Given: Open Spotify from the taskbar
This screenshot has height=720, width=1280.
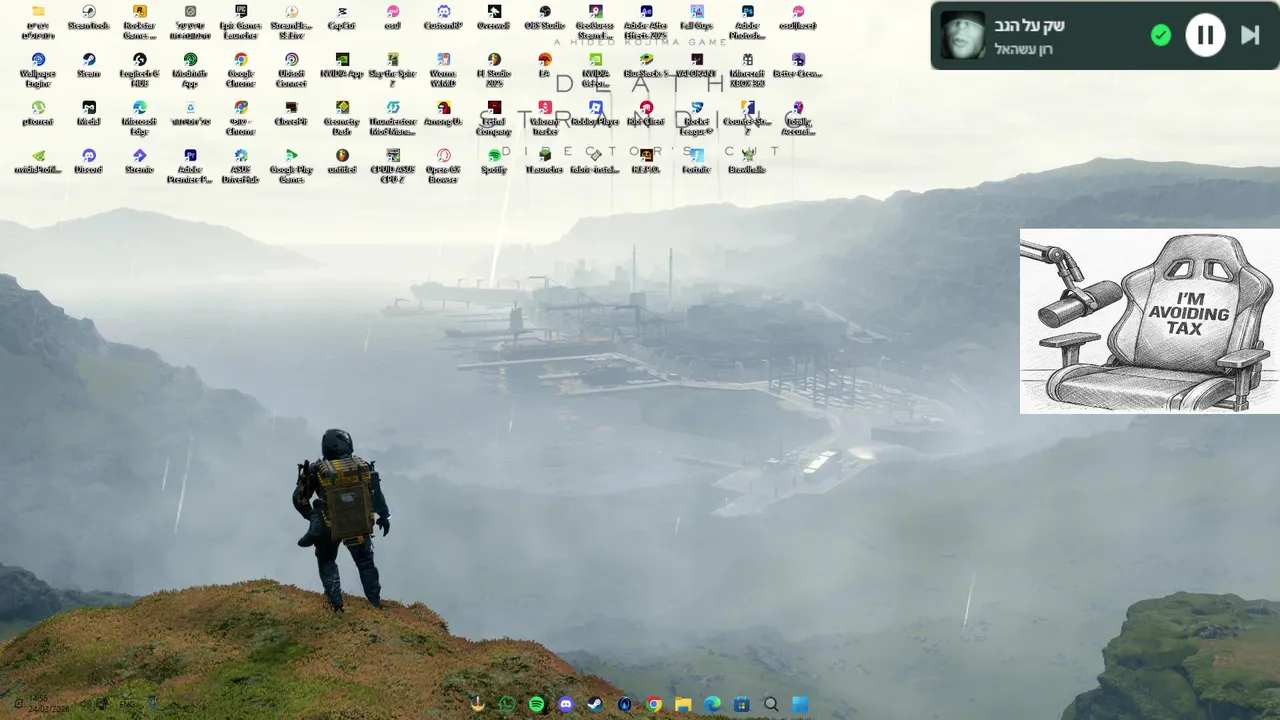Looking at the screenshot, I should click(x=537, y=704).
